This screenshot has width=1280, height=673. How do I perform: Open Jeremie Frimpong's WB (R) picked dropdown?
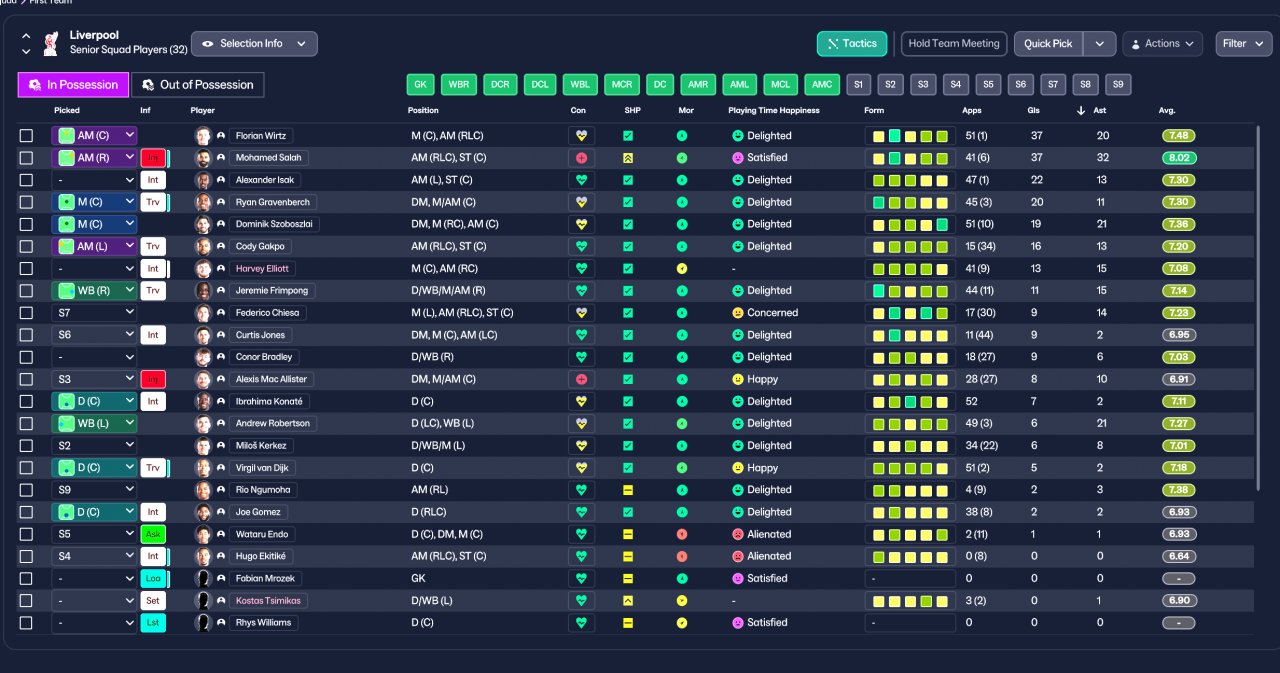point(94,291)
